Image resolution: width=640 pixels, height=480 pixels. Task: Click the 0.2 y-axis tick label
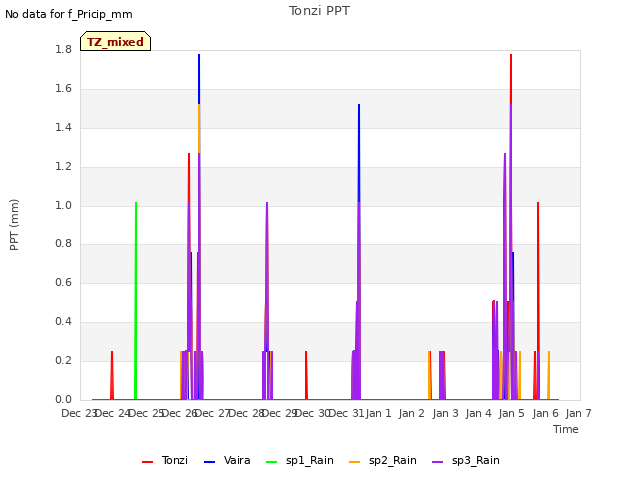tap(63, 360)
